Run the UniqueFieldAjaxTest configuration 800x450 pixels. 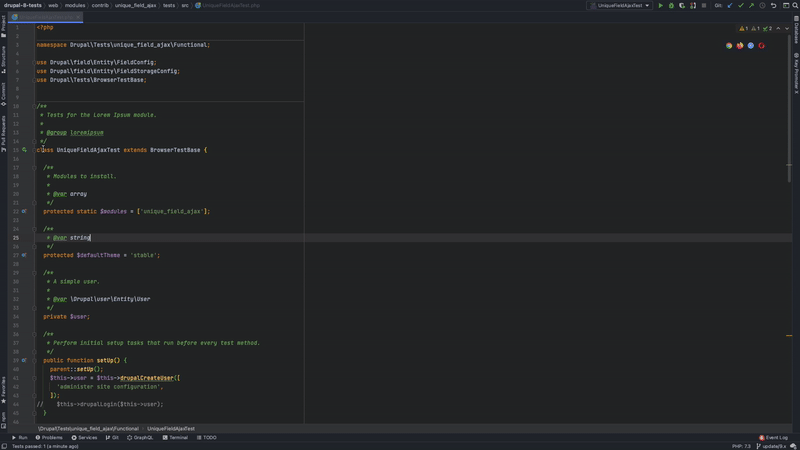(x=660, y=5)
